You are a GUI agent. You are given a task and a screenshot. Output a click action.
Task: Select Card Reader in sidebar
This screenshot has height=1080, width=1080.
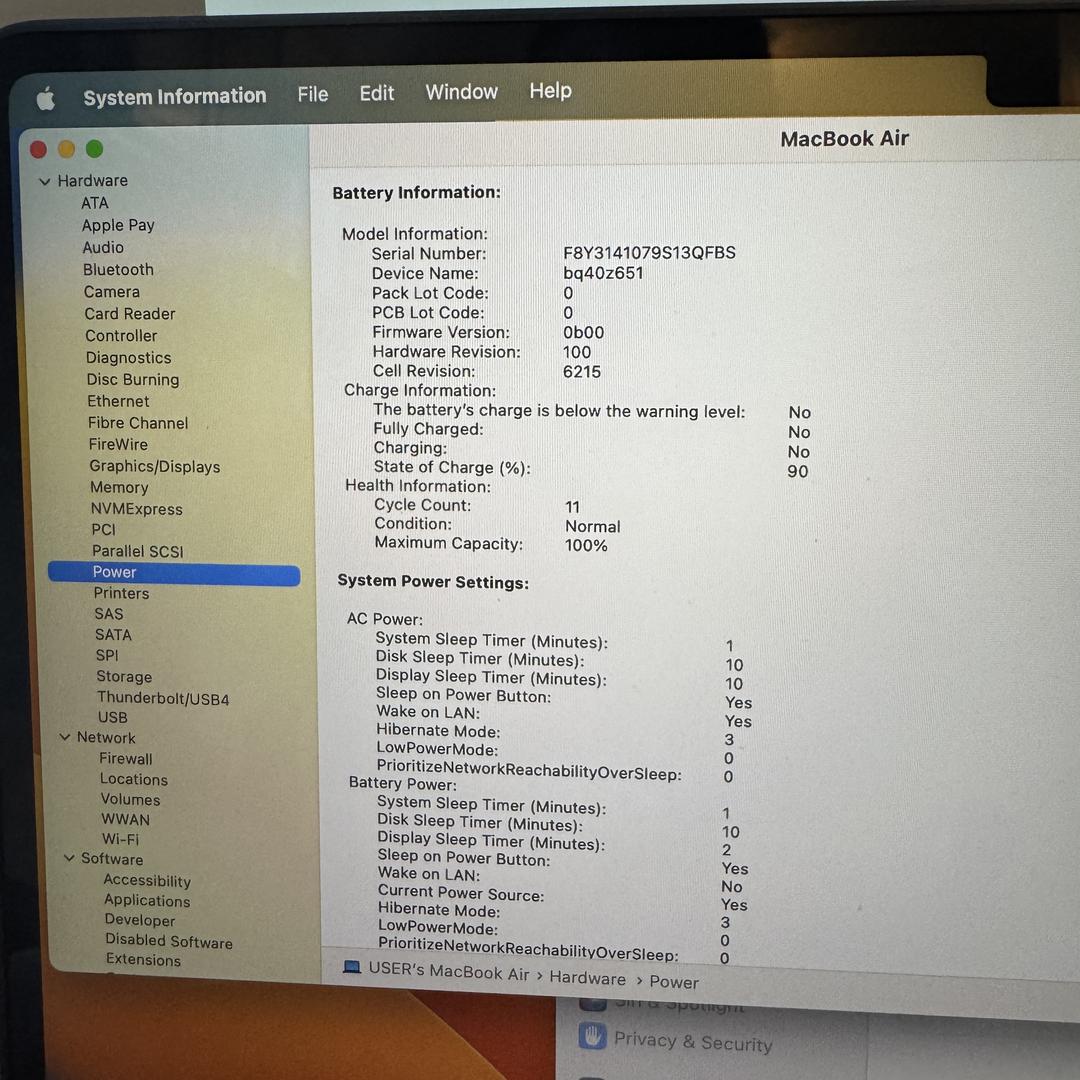click(130, 314)
